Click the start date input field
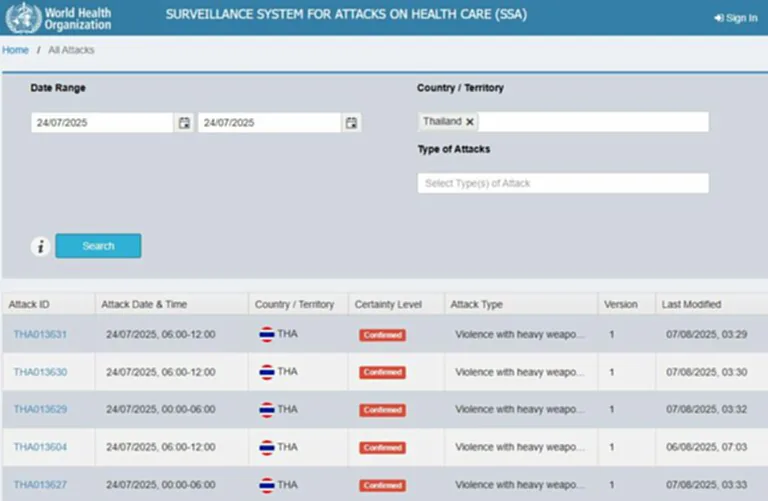The width and height of the screenshot is (768, 501). (102, 123)
